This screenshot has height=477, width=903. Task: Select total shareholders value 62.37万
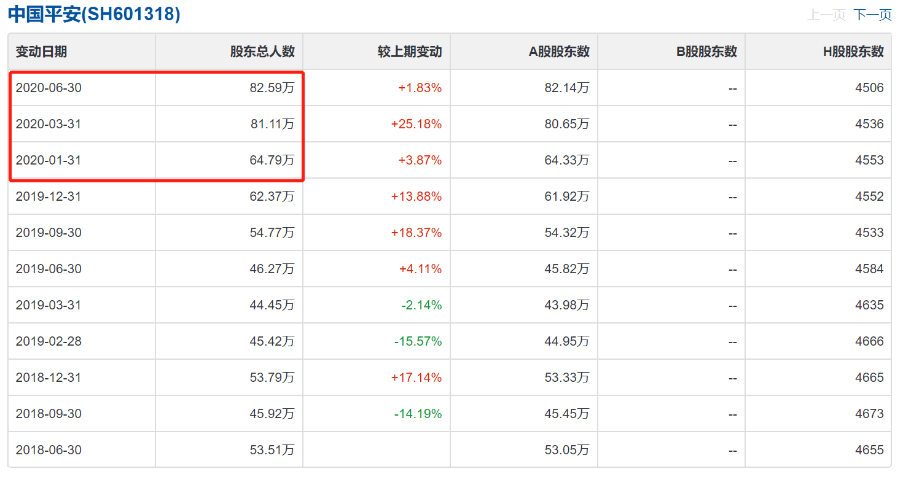pyautogui.click(x=272, y=196)
